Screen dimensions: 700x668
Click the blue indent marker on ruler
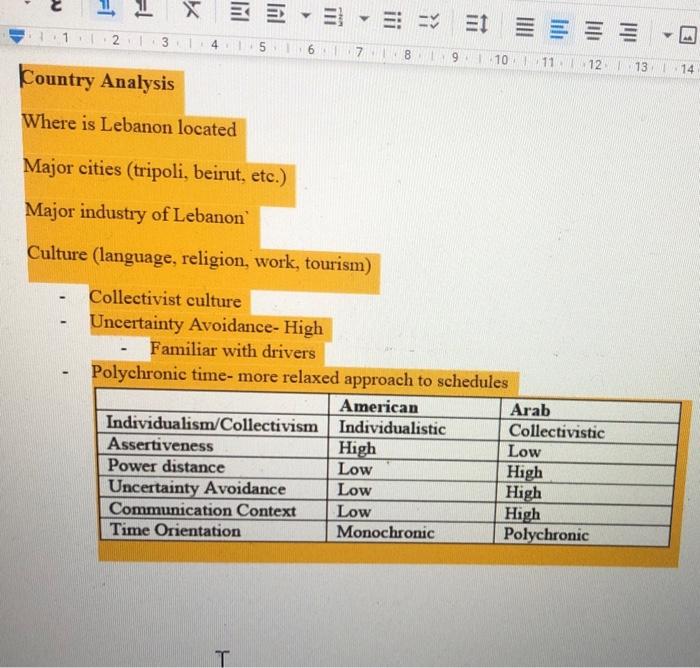[17, 37]
